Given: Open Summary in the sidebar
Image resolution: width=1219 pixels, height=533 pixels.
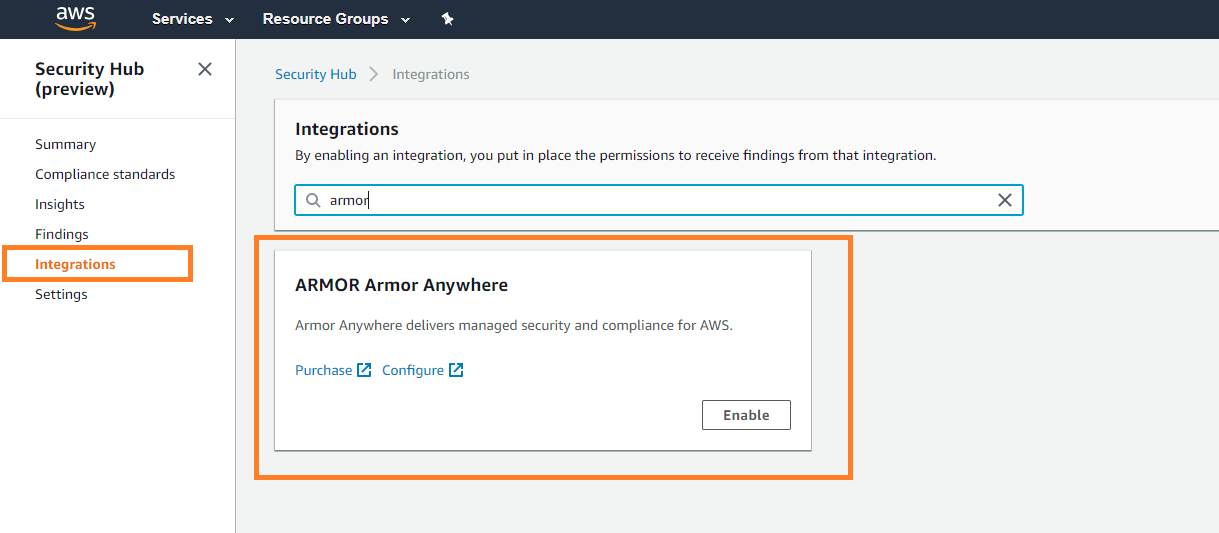Looking at the screenshot, I should click(x=65, y=144).
